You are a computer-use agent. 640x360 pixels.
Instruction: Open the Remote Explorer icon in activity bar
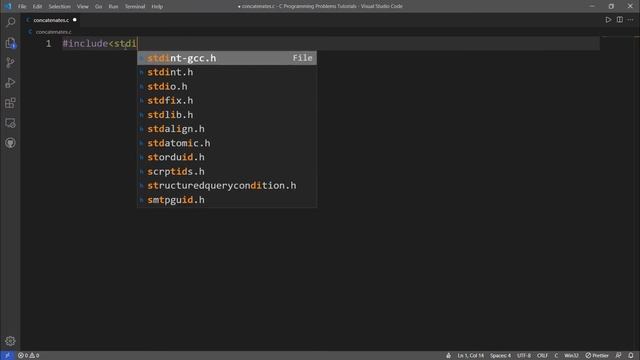pos(11,123)
